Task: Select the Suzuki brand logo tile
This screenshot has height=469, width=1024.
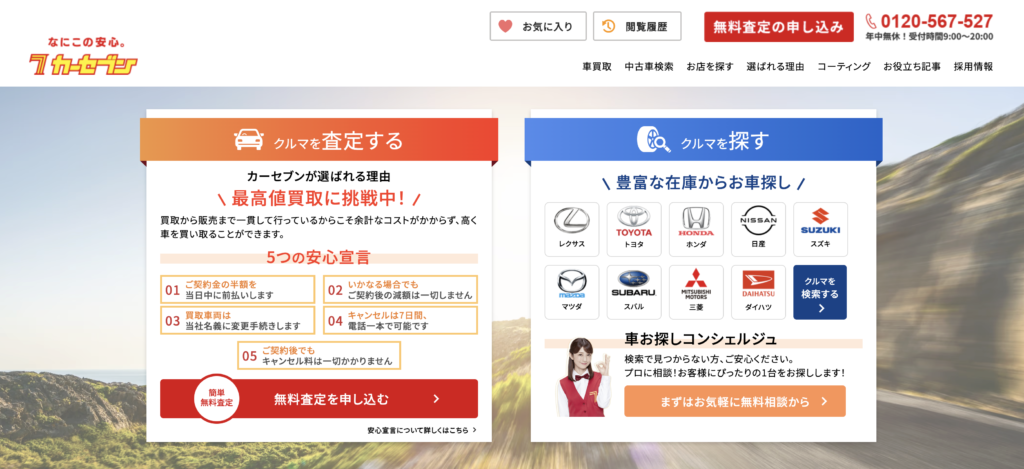Action: click(820, 229)
